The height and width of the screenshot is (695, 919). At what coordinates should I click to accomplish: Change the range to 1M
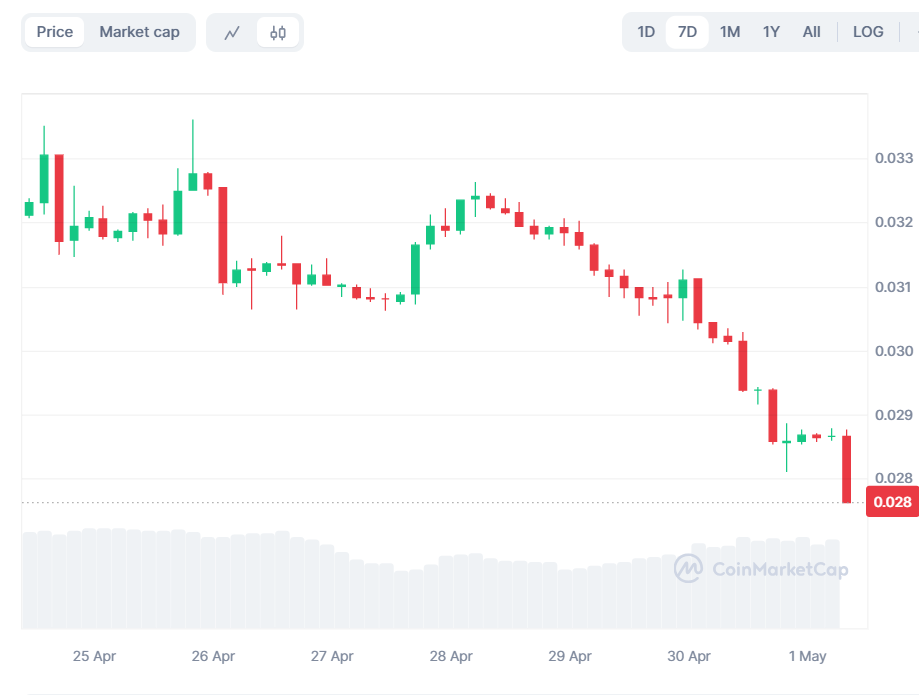pos(730,32)
